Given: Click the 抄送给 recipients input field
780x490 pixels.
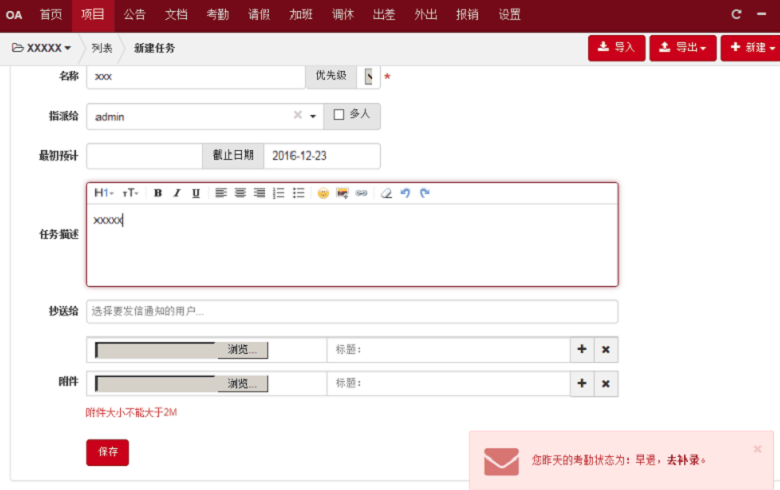Looking at the screenshot, I should pyautogui.click(x=352, y=311).
